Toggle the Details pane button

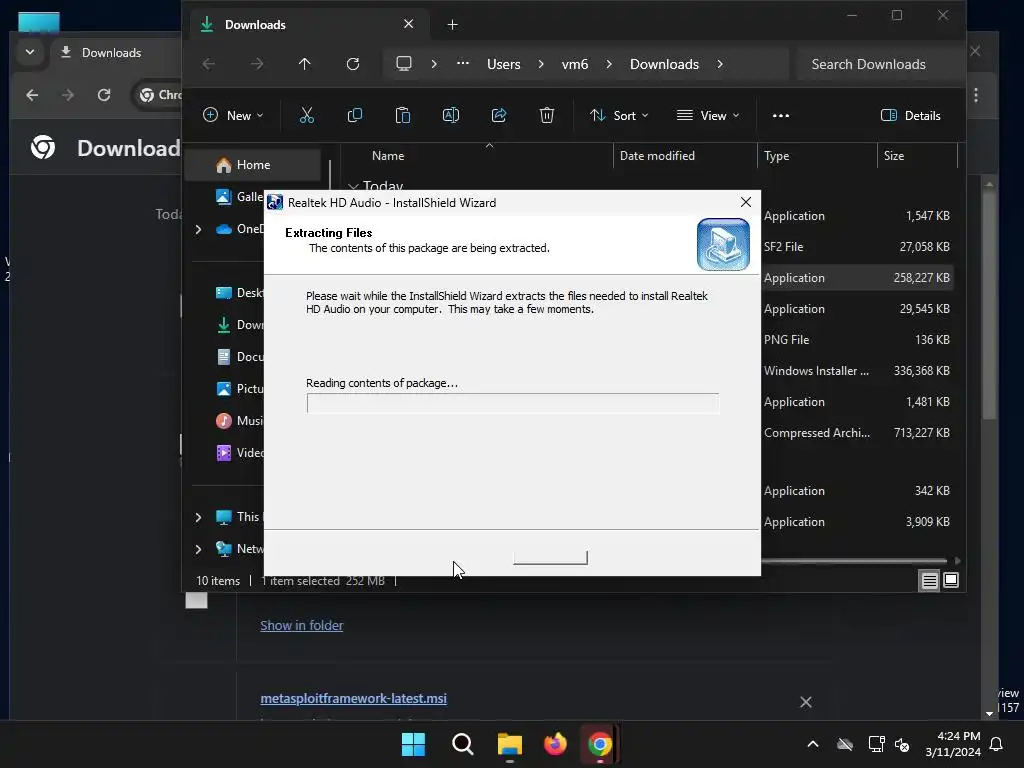coord(910,116)
